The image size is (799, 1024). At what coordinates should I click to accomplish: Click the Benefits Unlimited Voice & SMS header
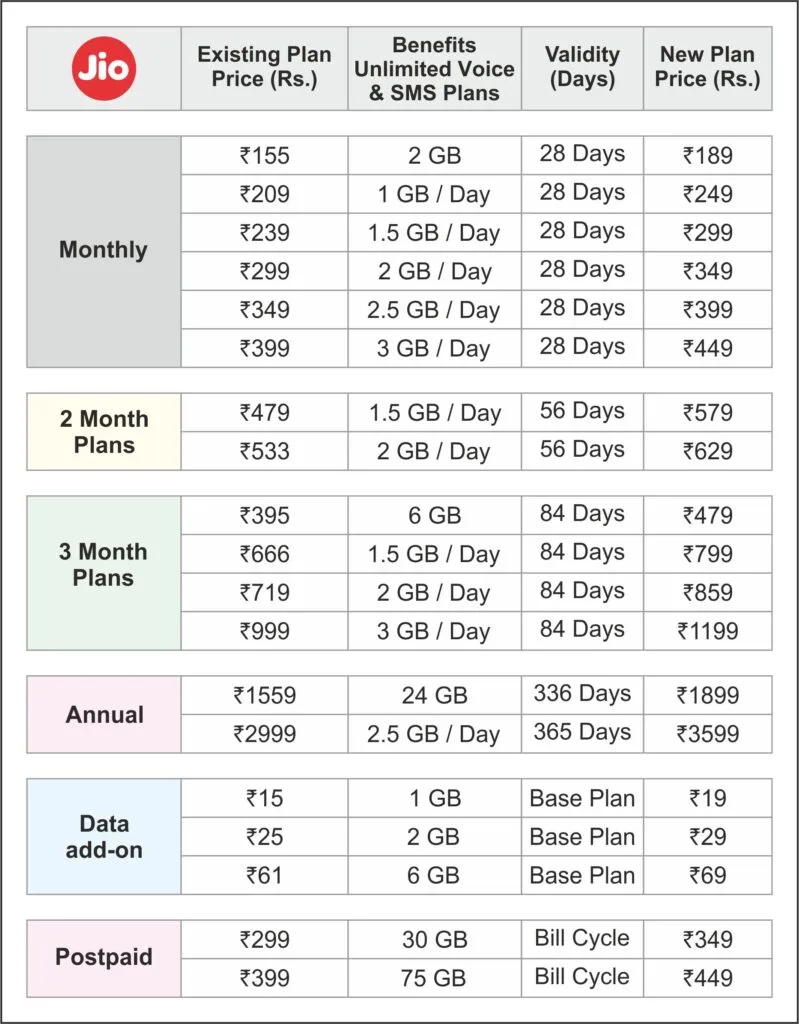434,69
